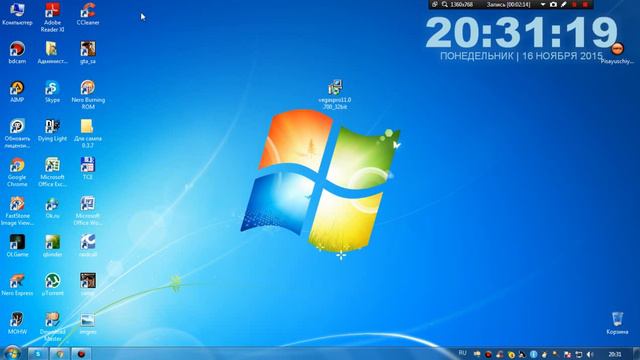Launch the Microsoft Office Word shortcut

tap(88, 211)
